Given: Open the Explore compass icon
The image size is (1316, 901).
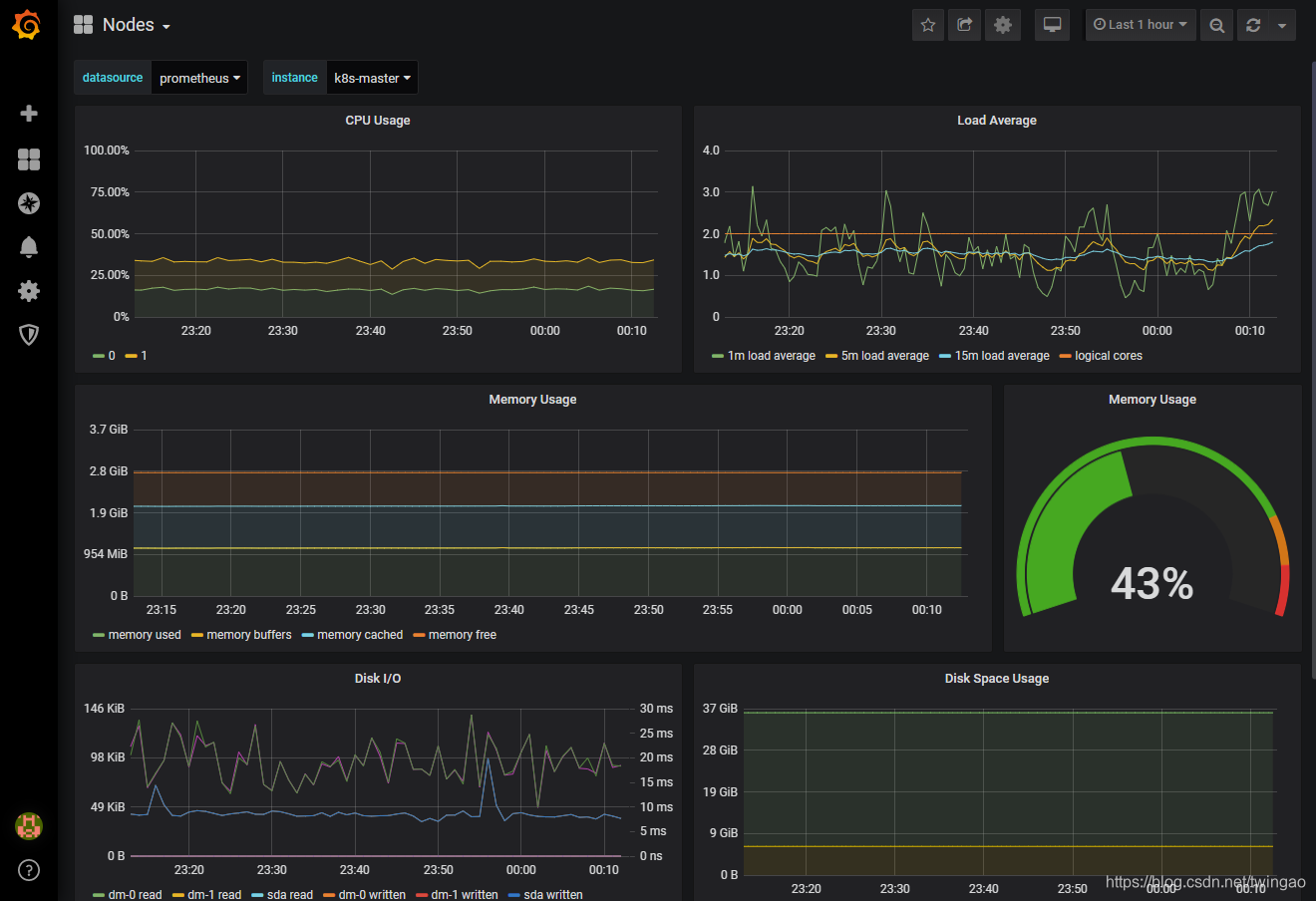Looking at the screenshot, I should point(29,203).
